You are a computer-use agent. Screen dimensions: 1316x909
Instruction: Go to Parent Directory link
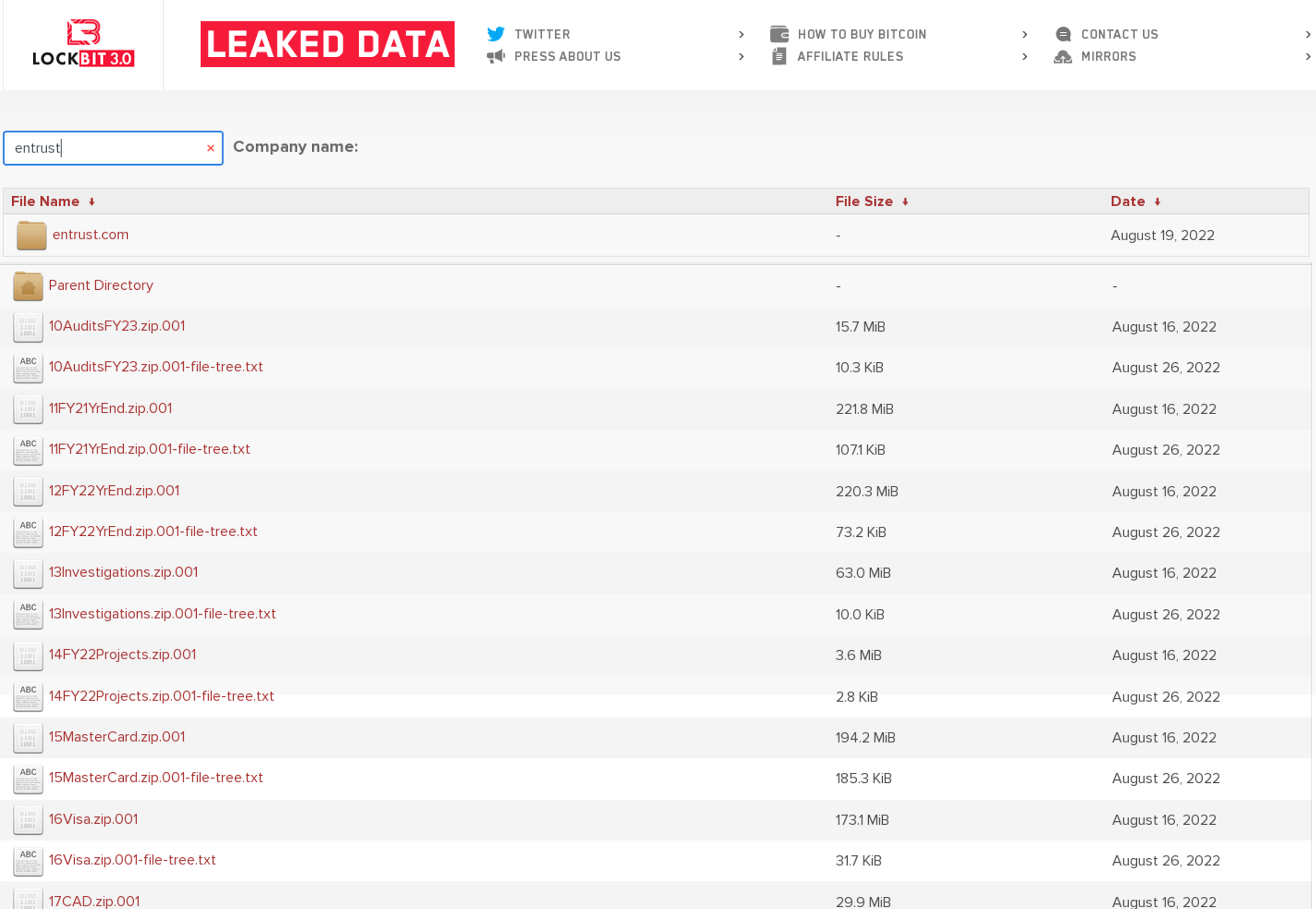[101, 285]
